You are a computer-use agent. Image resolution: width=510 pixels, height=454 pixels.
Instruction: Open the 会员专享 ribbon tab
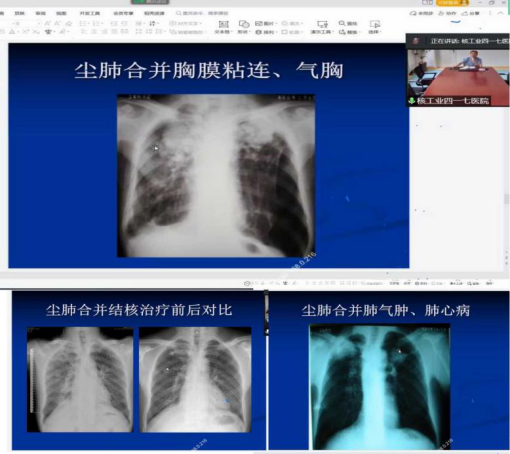tap(123, 13)
